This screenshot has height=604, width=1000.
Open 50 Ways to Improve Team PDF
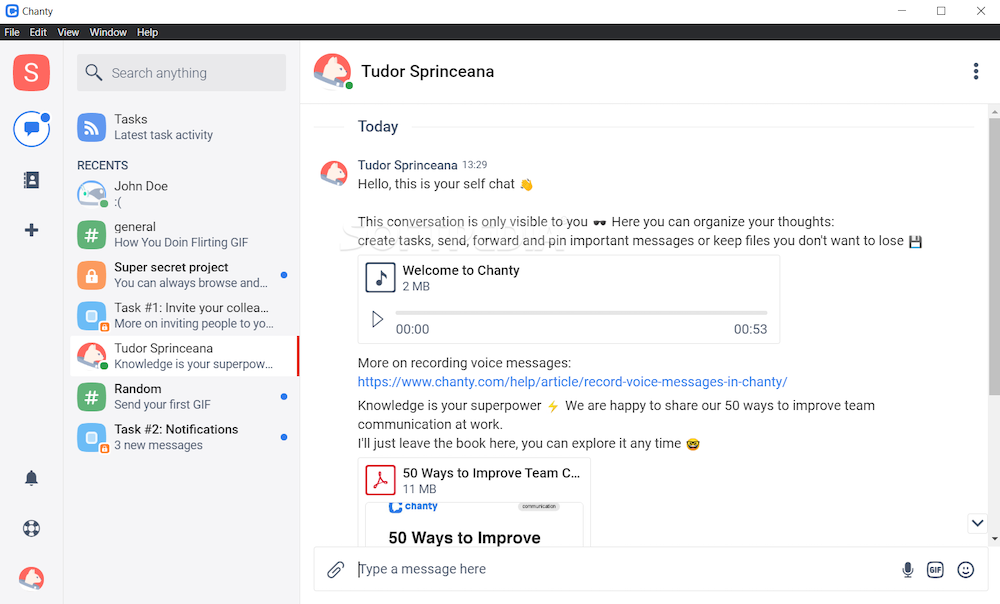(x=491, y=473)
